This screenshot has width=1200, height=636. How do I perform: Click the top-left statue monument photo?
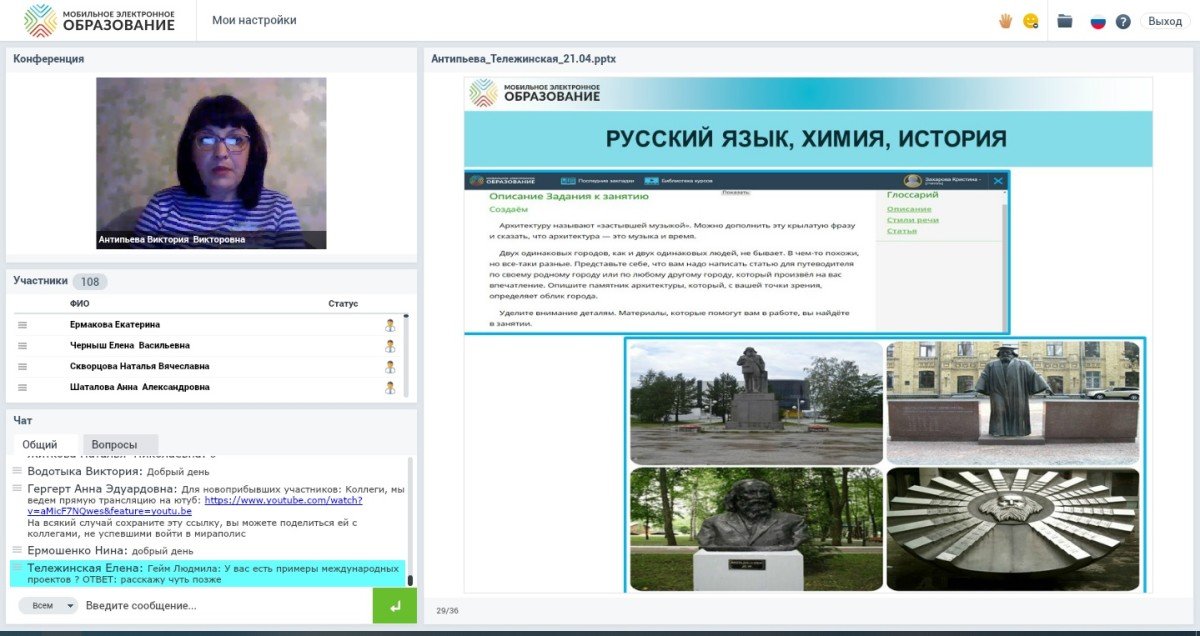point(757,403)
